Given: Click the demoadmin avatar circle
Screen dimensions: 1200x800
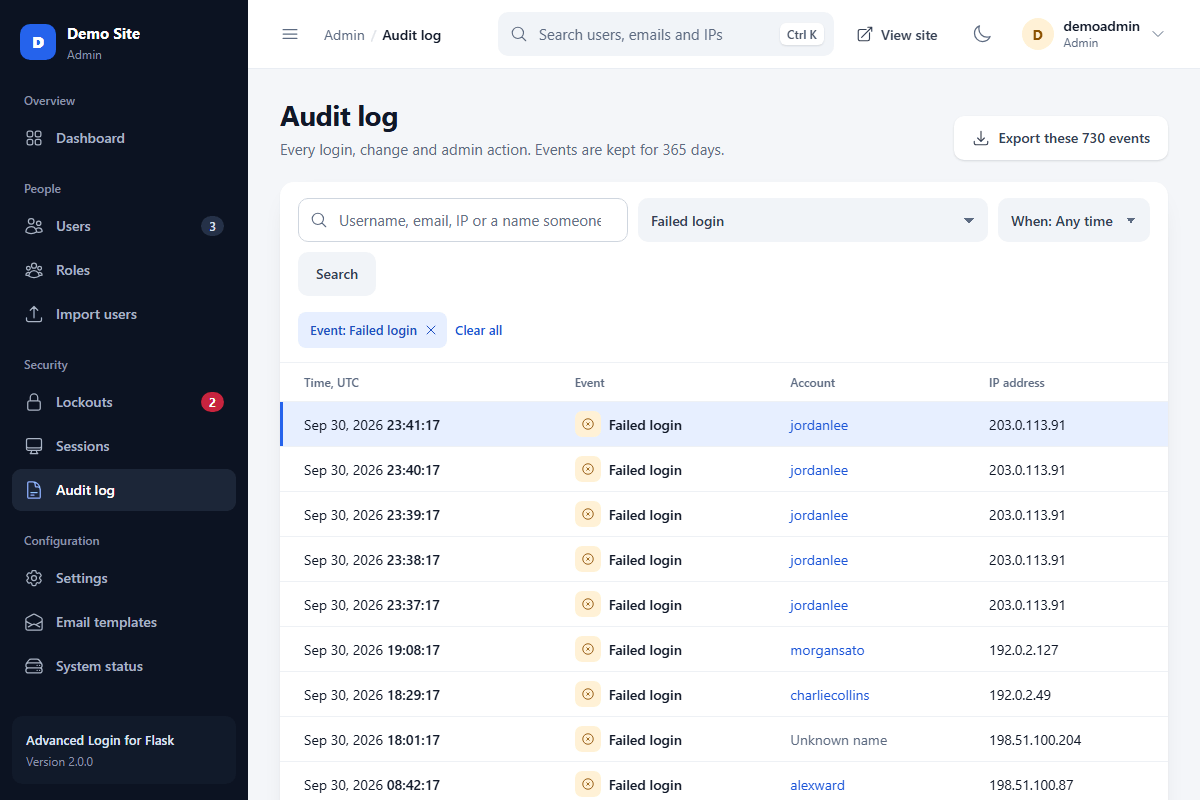Looking at the screenshot, I should click(1037, 34).
